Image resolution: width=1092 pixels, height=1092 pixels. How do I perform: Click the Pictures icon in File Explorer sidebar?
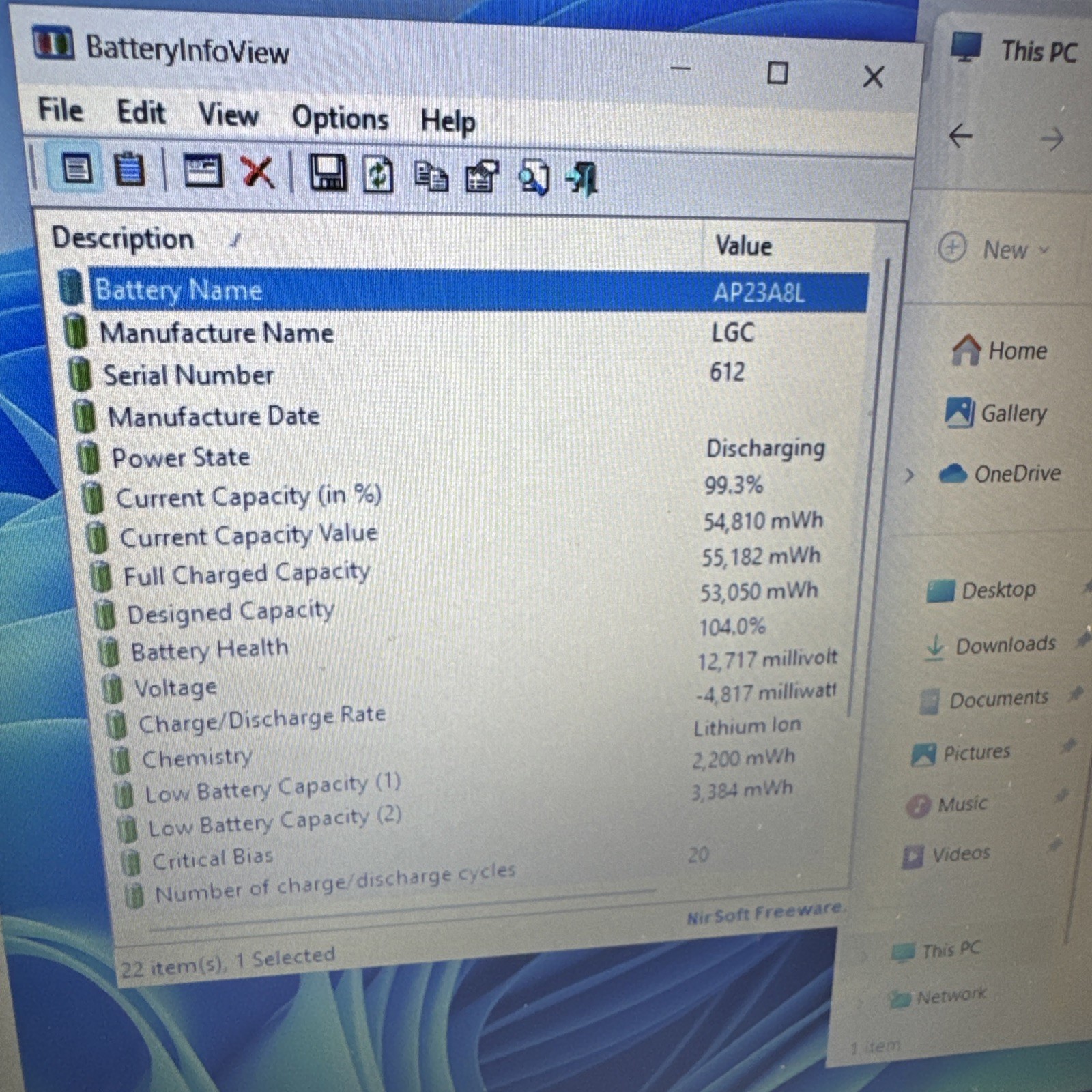[x=923, y=755]
